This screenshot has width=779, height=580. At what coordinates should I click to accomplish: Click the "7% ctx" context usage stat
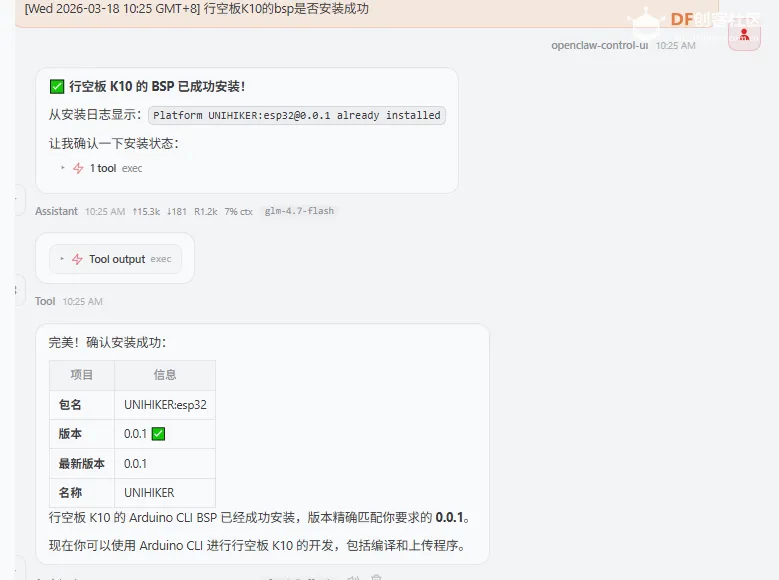(x=238, y=212)
